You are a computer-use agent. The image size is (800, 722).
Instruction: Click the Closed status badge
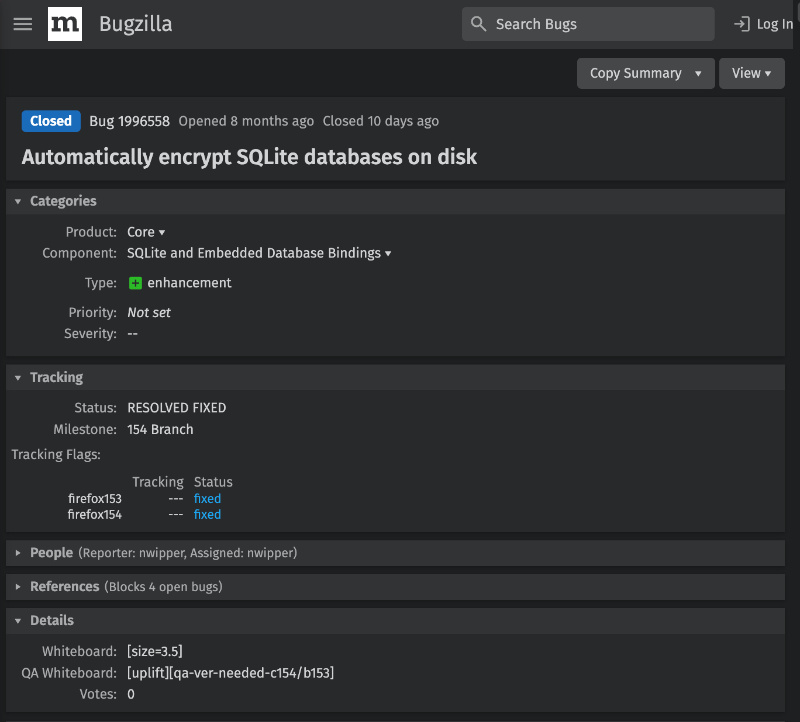(51, 121)
